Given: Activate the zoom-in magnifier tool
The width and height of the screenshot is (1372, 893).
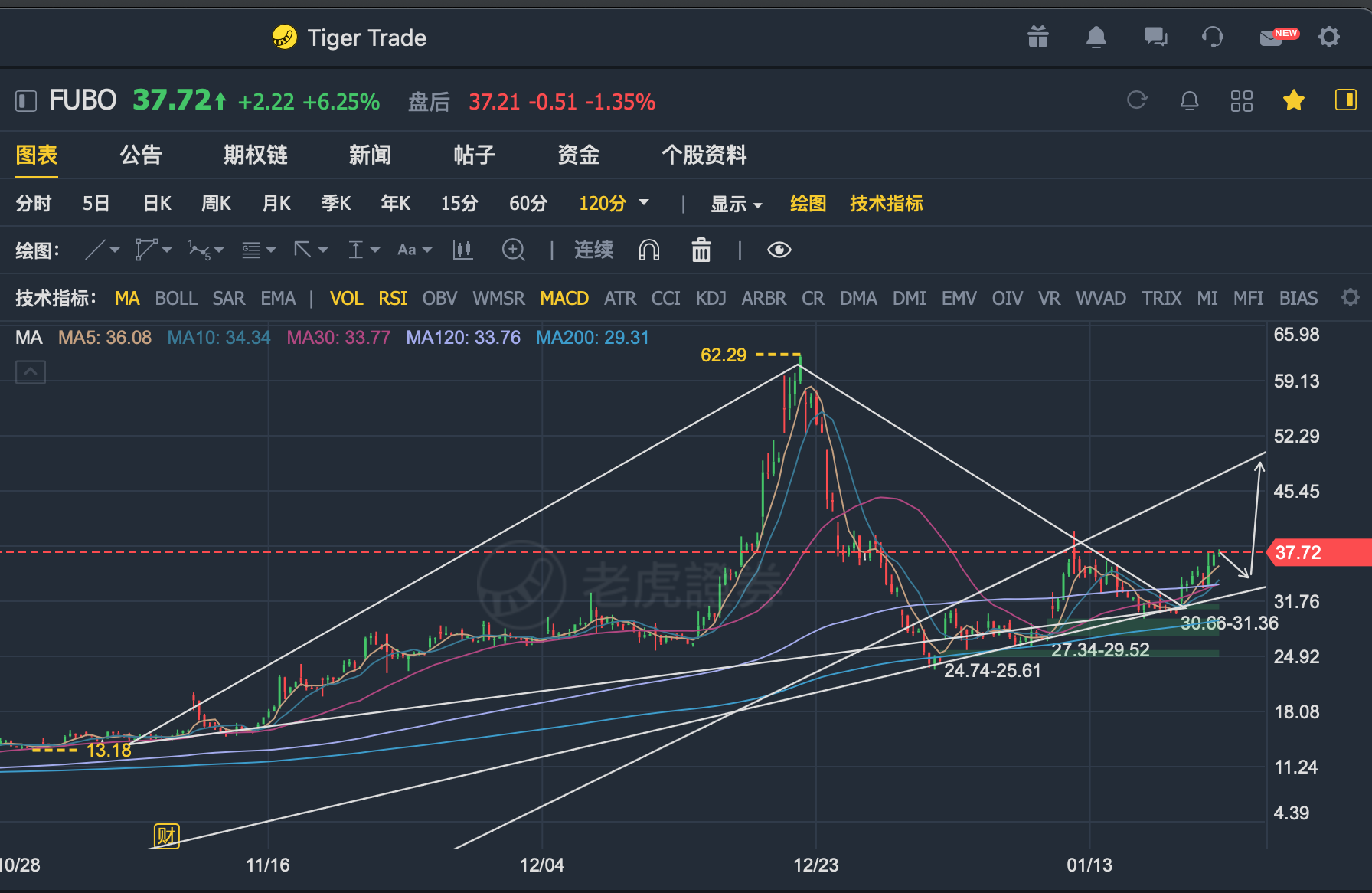Looking at the screenshot, I should click(514, 250).
